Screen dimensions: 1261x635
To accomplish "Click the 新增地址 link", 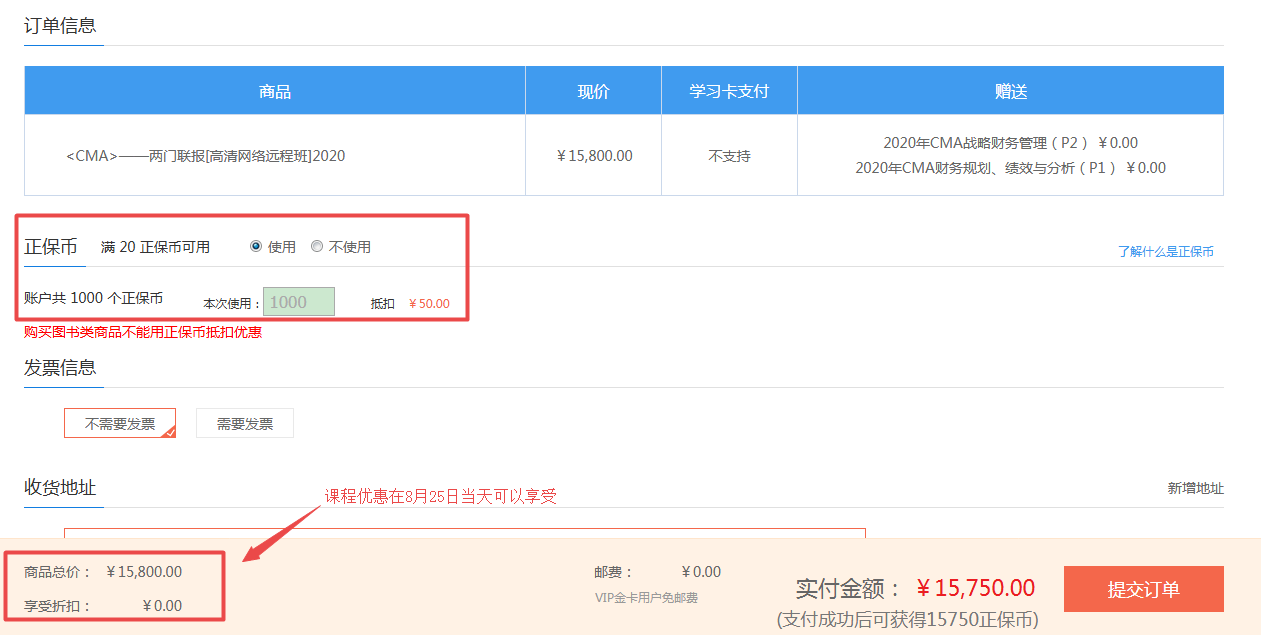I will [x=1195, y=488].
